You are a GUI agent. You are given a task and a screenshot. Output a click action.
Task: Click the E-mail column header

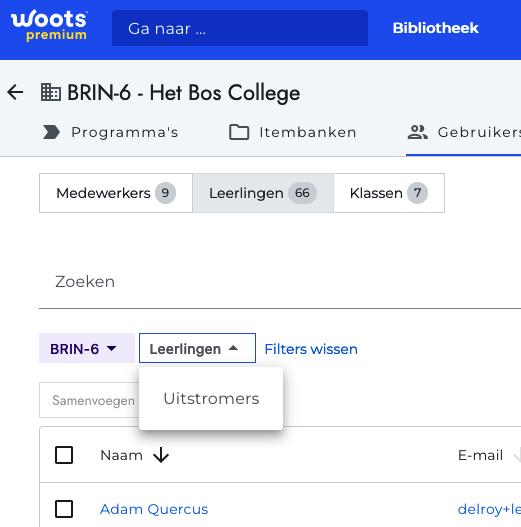pos(480,455)
